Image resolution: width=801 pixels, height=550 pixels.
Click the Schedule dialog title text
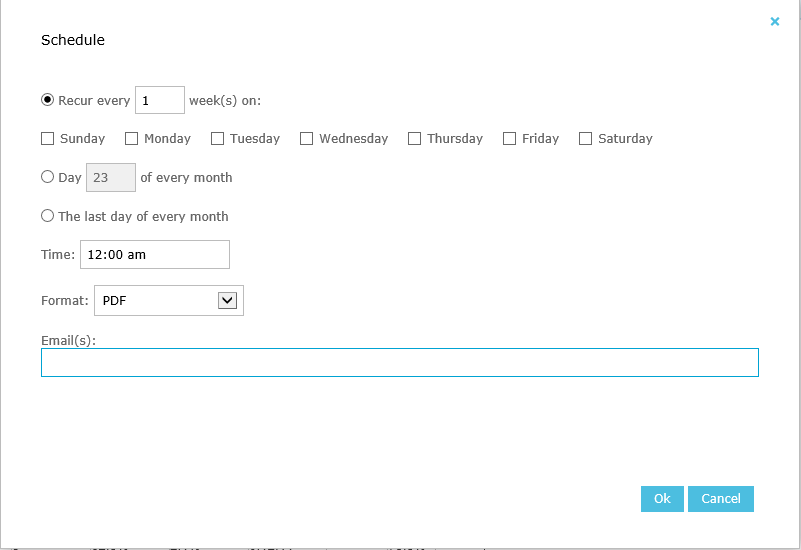[73, 41]
